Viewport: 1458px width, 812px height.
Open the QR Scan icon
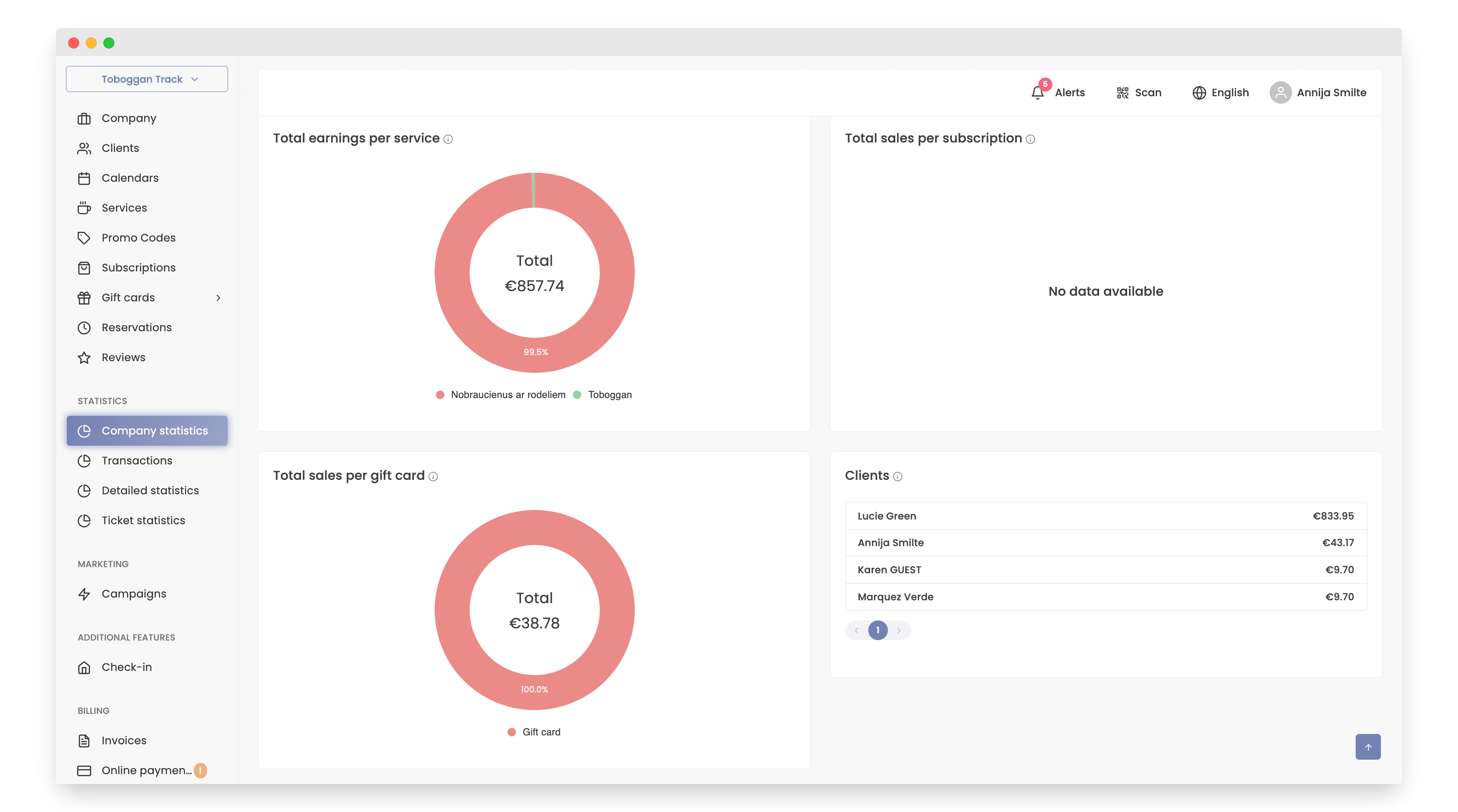[1122, 93]
